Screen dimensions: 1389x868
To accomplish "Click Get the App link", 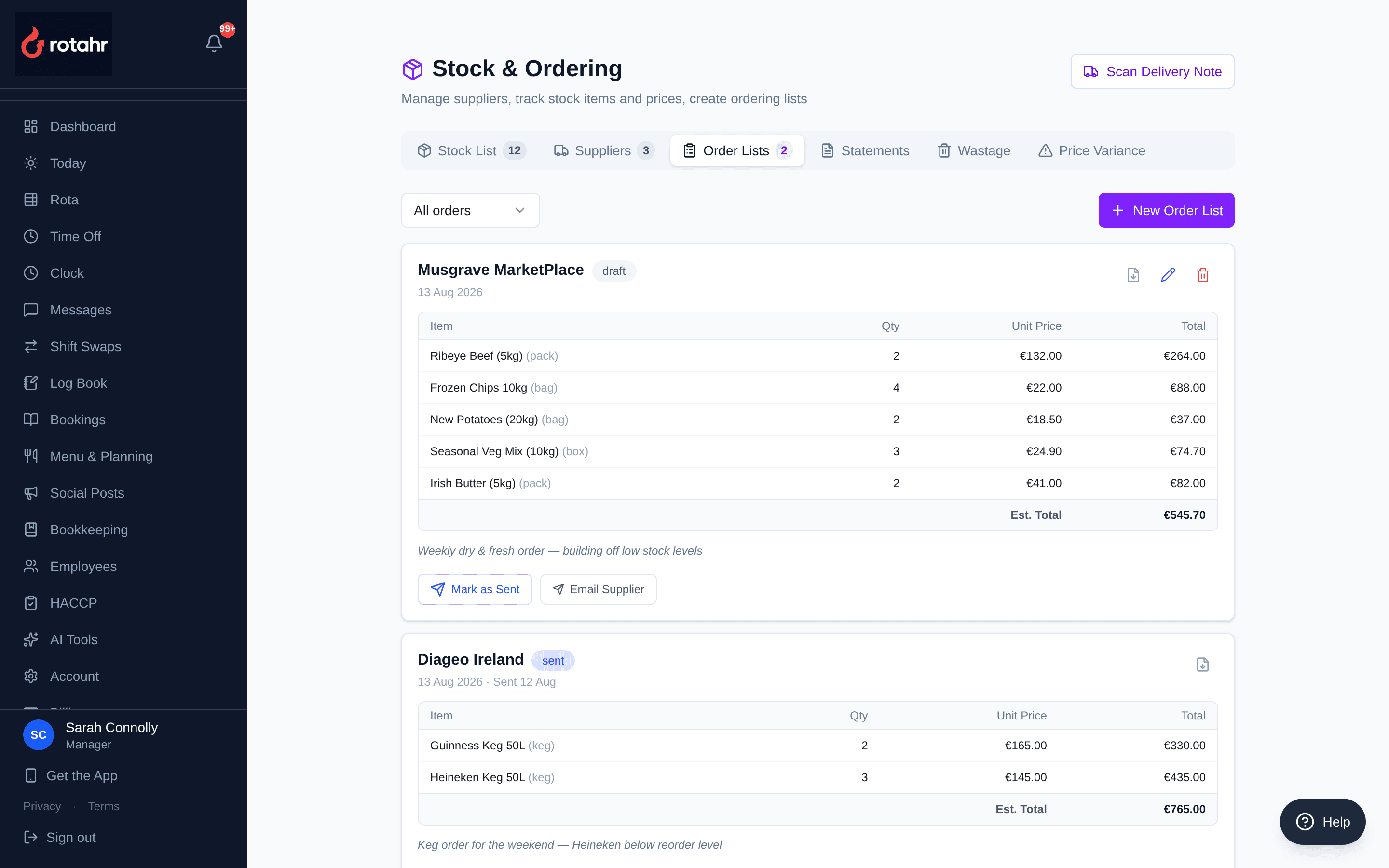I will pos(71,775).
